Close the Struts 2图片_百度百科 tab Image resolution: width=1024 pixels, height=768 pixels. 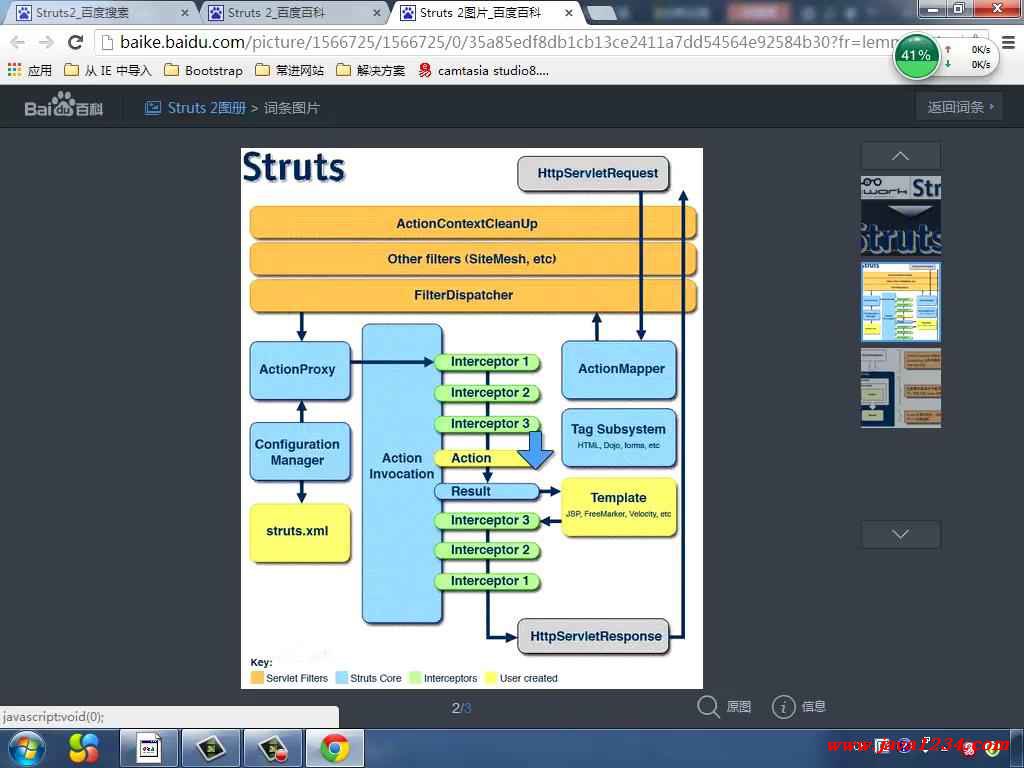(x=569, y=12)
